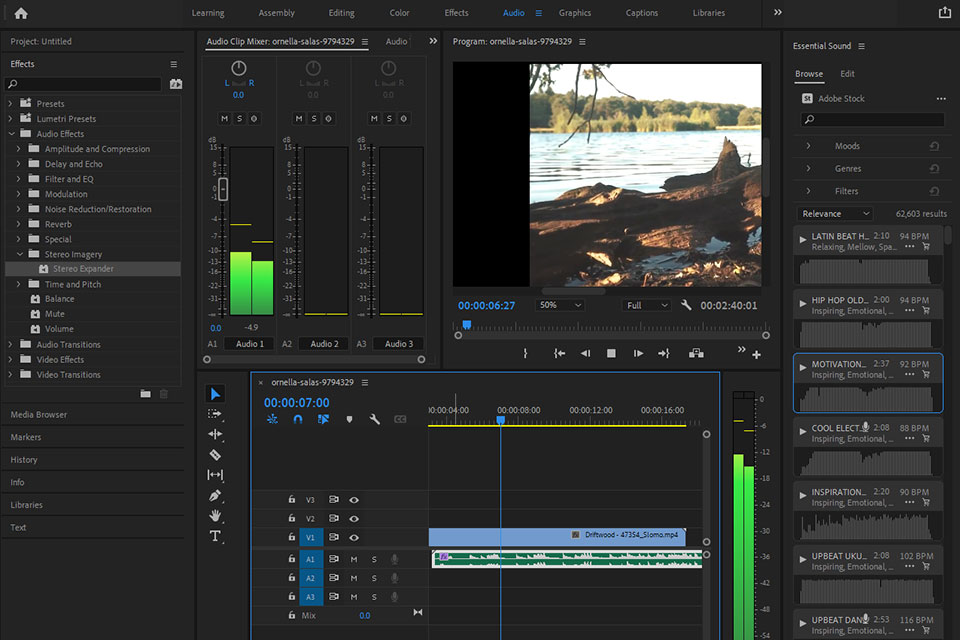Toggle visibility of track V3
Image resolution: width=960 pixels, height=640 pixels.
pos(354,500)
